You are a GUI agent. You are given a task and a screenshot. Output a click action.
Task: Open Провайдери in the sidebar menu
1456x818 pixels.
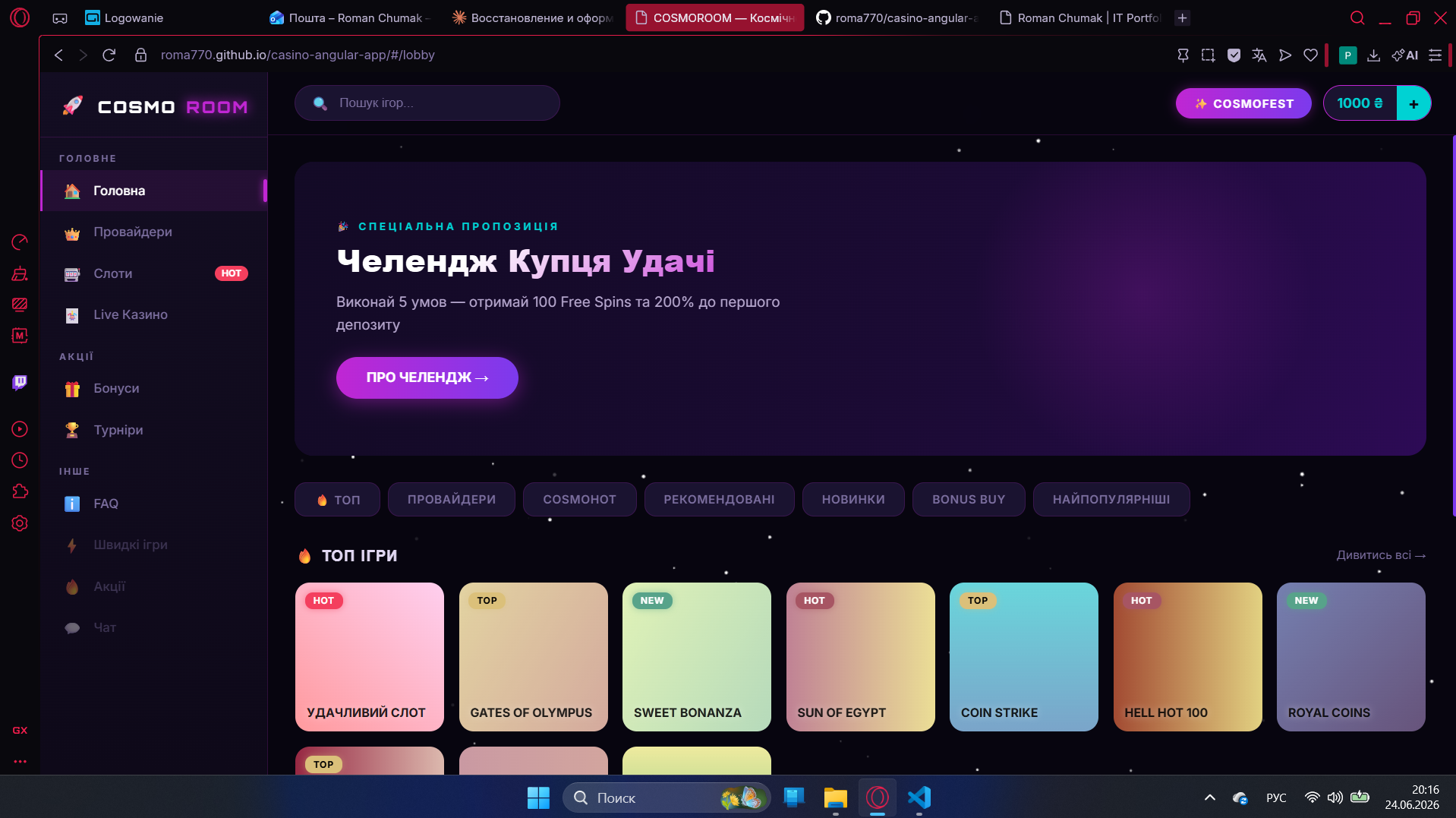tap(153, 232)
